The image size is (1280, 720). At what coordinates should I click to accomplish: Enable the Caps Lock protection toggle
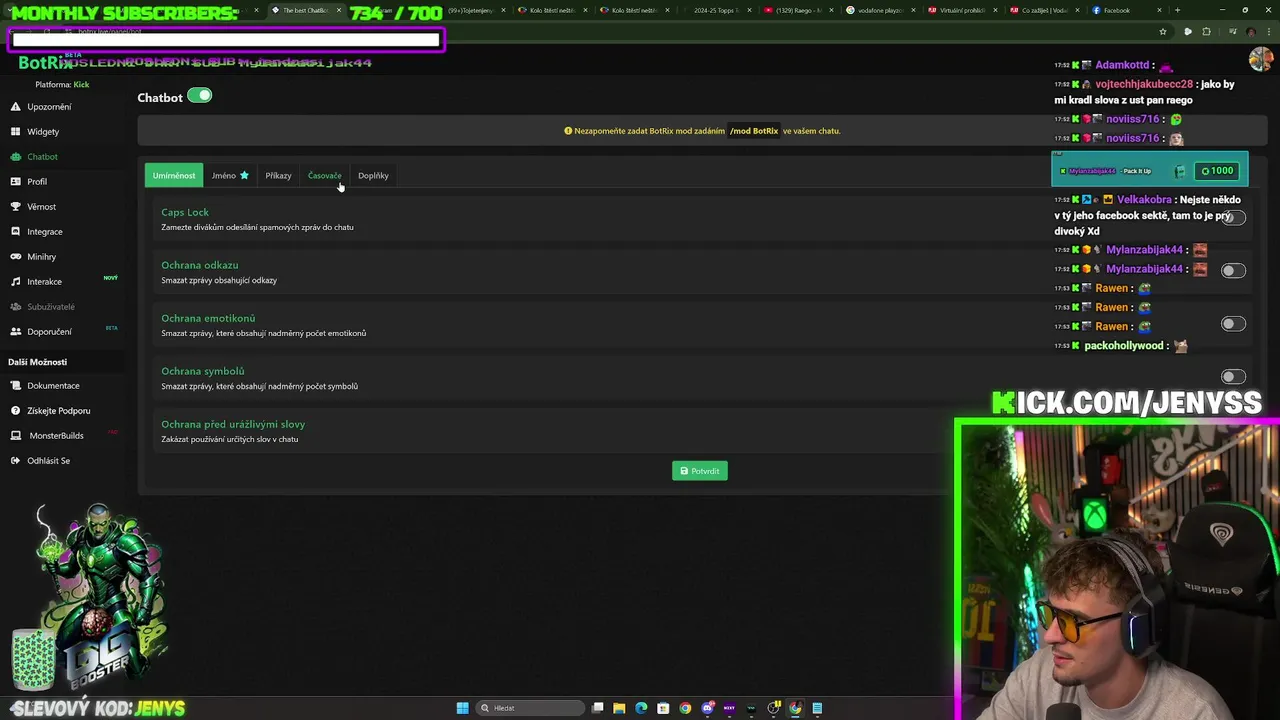1233,218
